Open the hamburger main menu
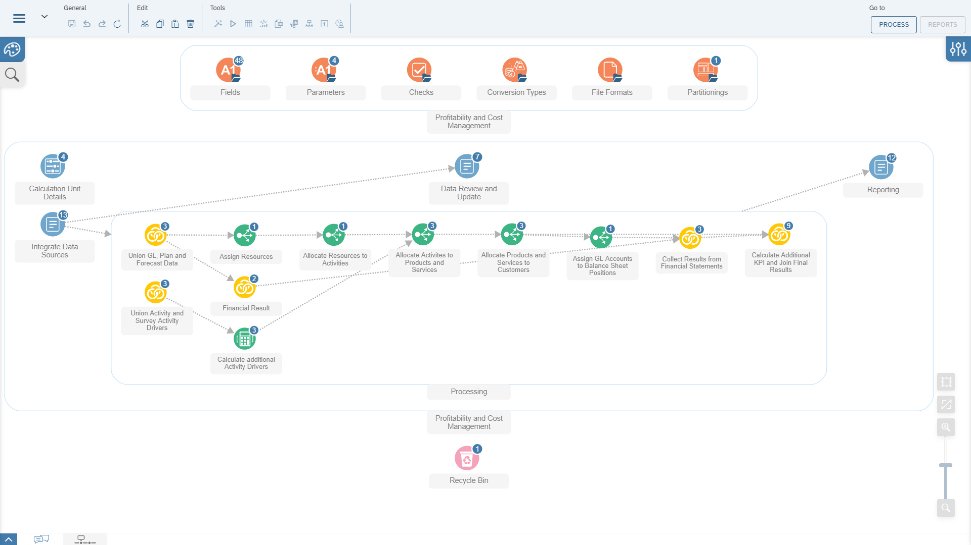Screen dimensions: 971x545 click(19, 19)
